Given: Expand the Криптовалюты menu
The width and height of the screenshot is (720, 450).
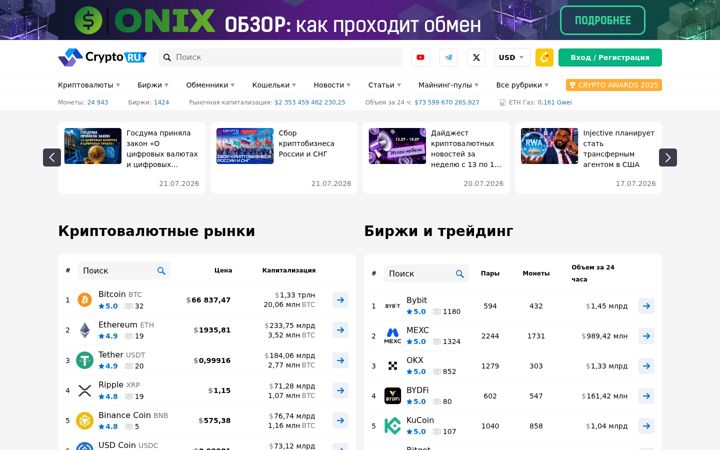Looking at the screenshot, I should coord(89,85).
